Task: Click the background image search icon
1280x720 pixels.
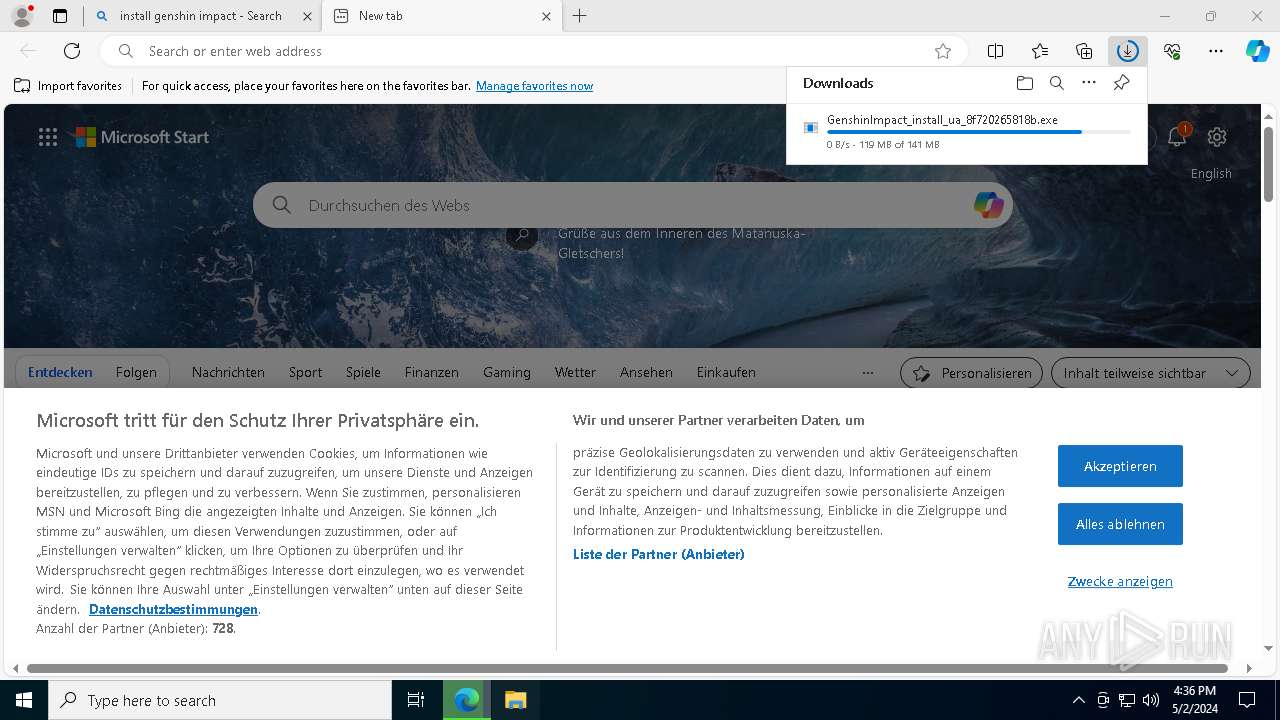Action: tap(521, 235)
